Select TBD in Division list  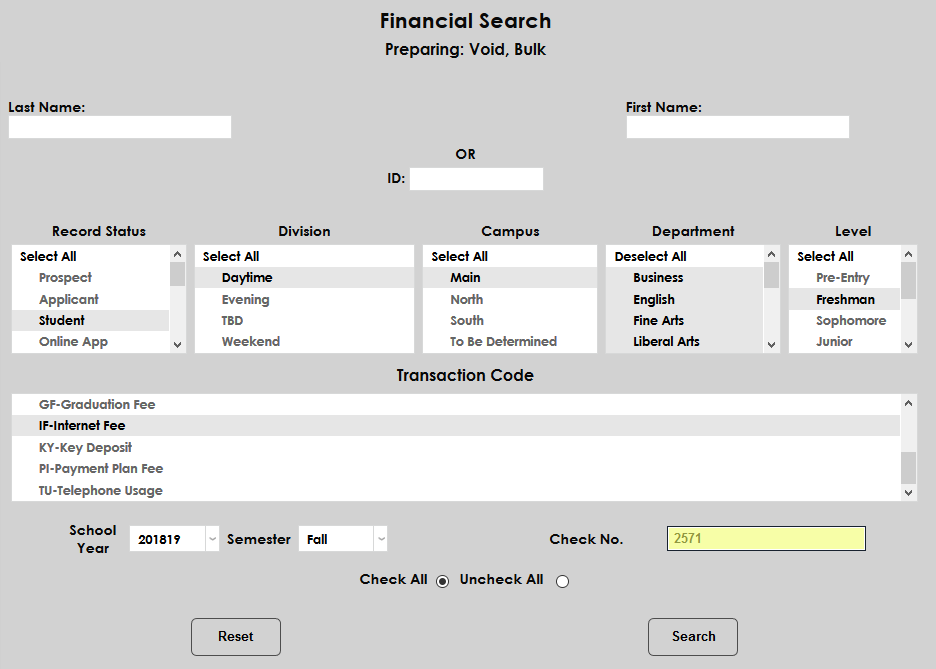[x=304, y=320]
